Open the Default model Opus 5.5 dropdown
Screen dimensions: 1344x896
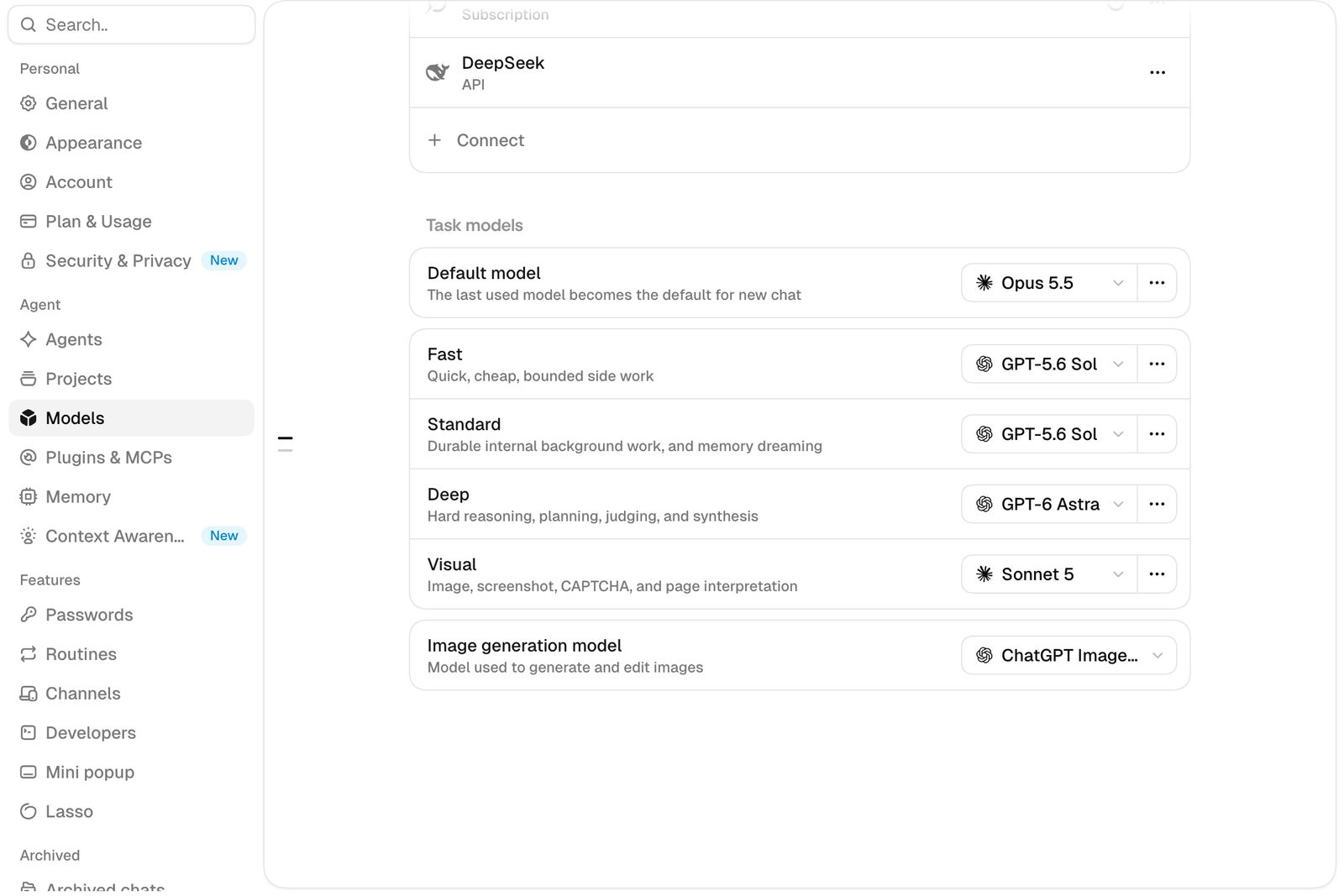(1049, 283)
